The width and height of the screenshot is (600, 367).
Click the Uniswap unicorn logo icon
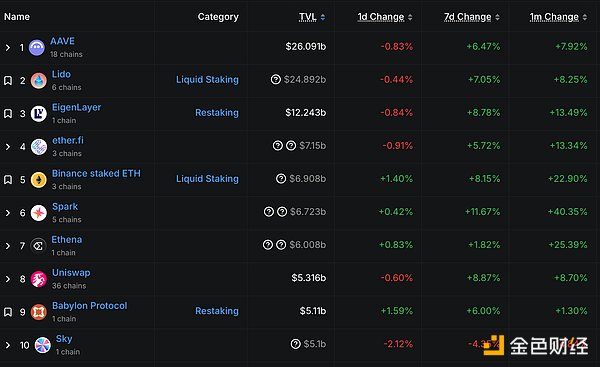39,279
